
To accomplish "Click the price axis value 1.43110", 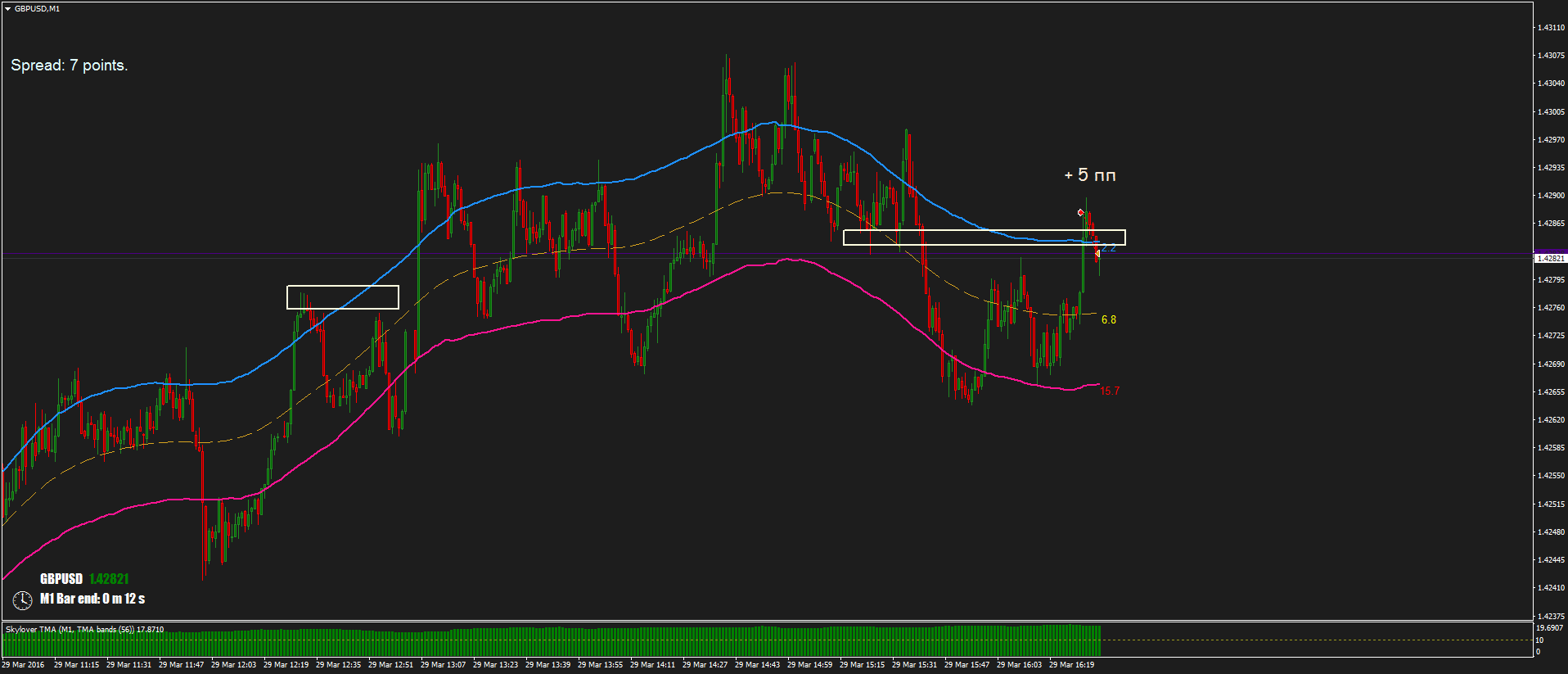I will [1551, 28].
